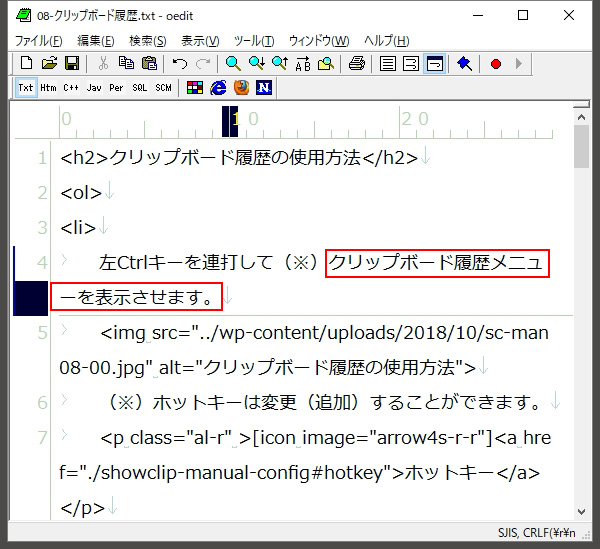Toggle the Txt edit mode button
600x549 pixels.
(x=26, y=88)
